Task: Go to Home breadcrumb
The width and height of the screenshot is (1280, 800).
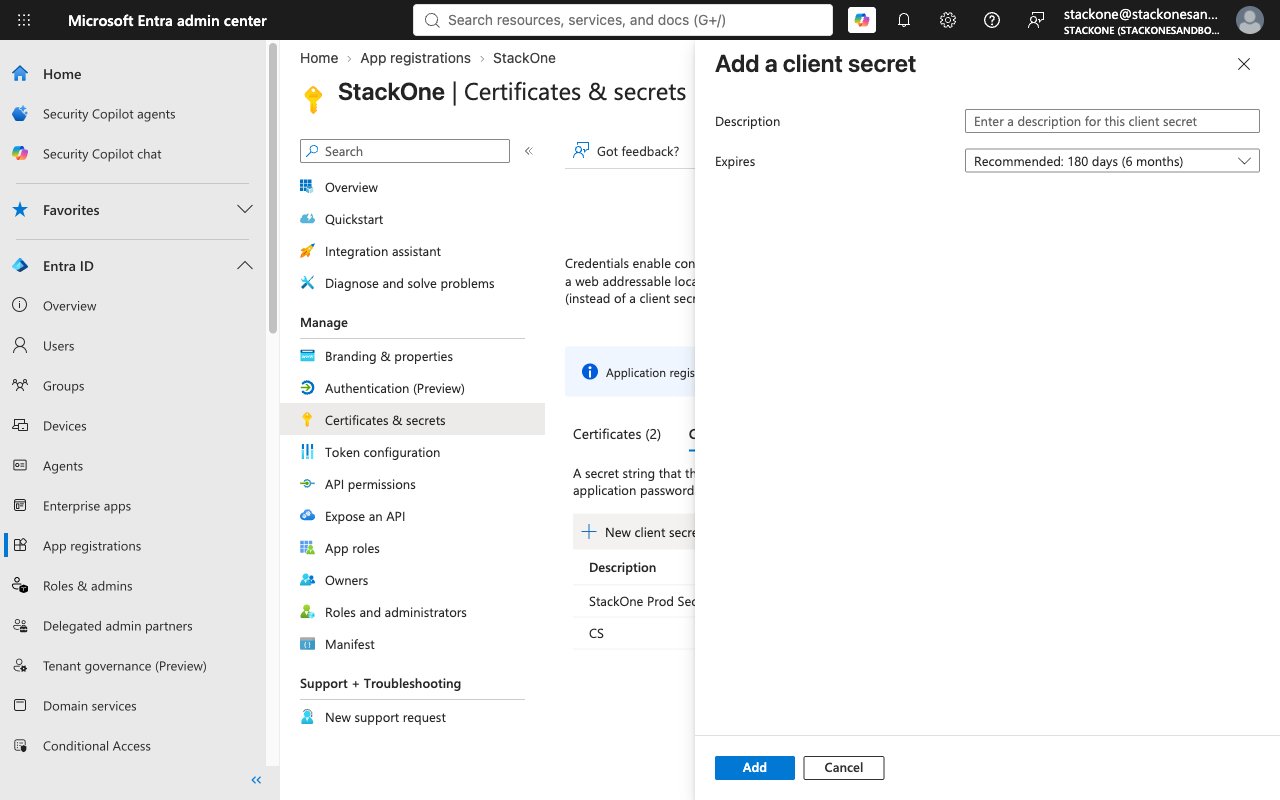Action: (319, 58)
